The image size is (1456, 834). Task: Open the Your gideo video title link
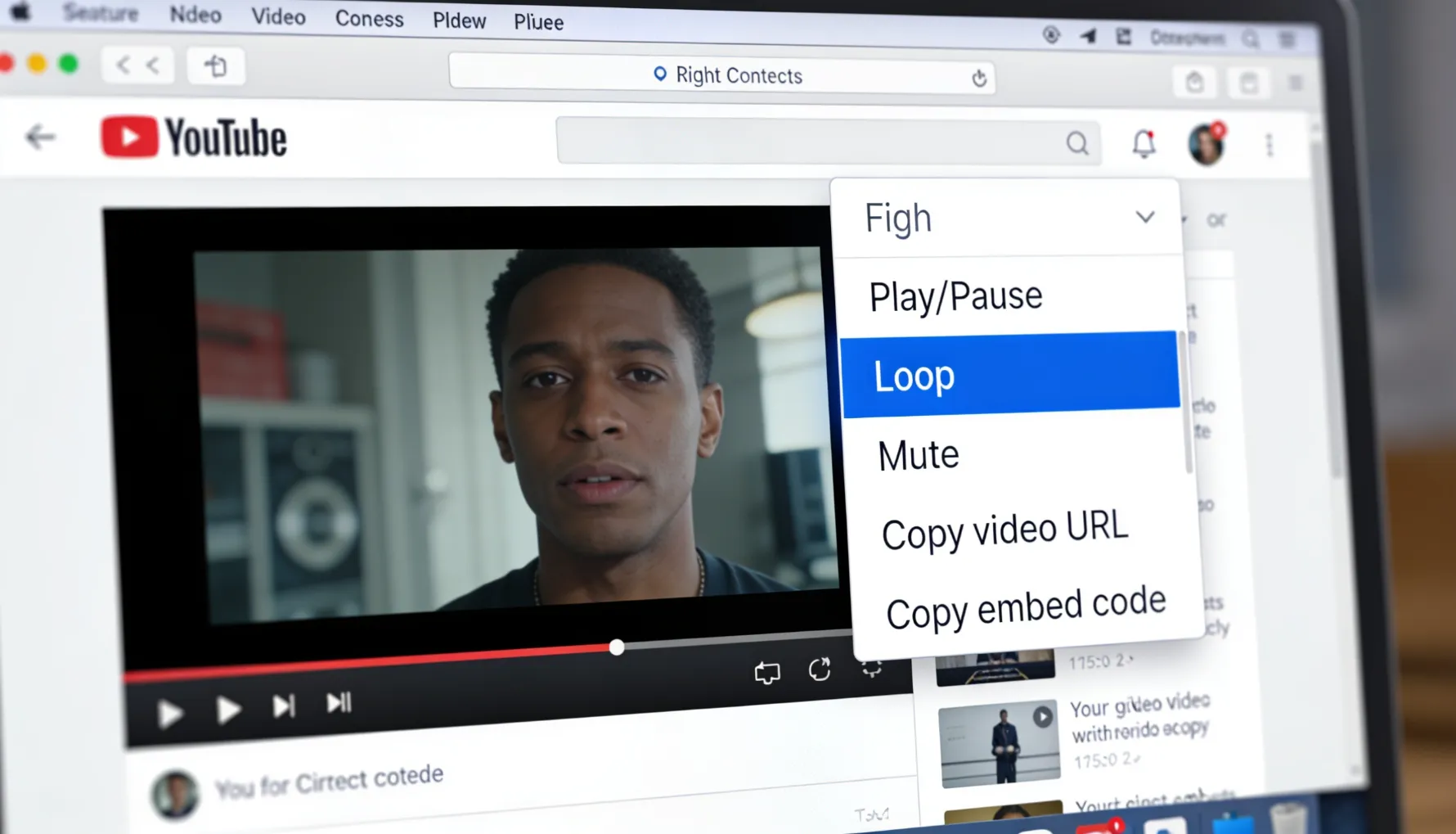pos(1140,717)
